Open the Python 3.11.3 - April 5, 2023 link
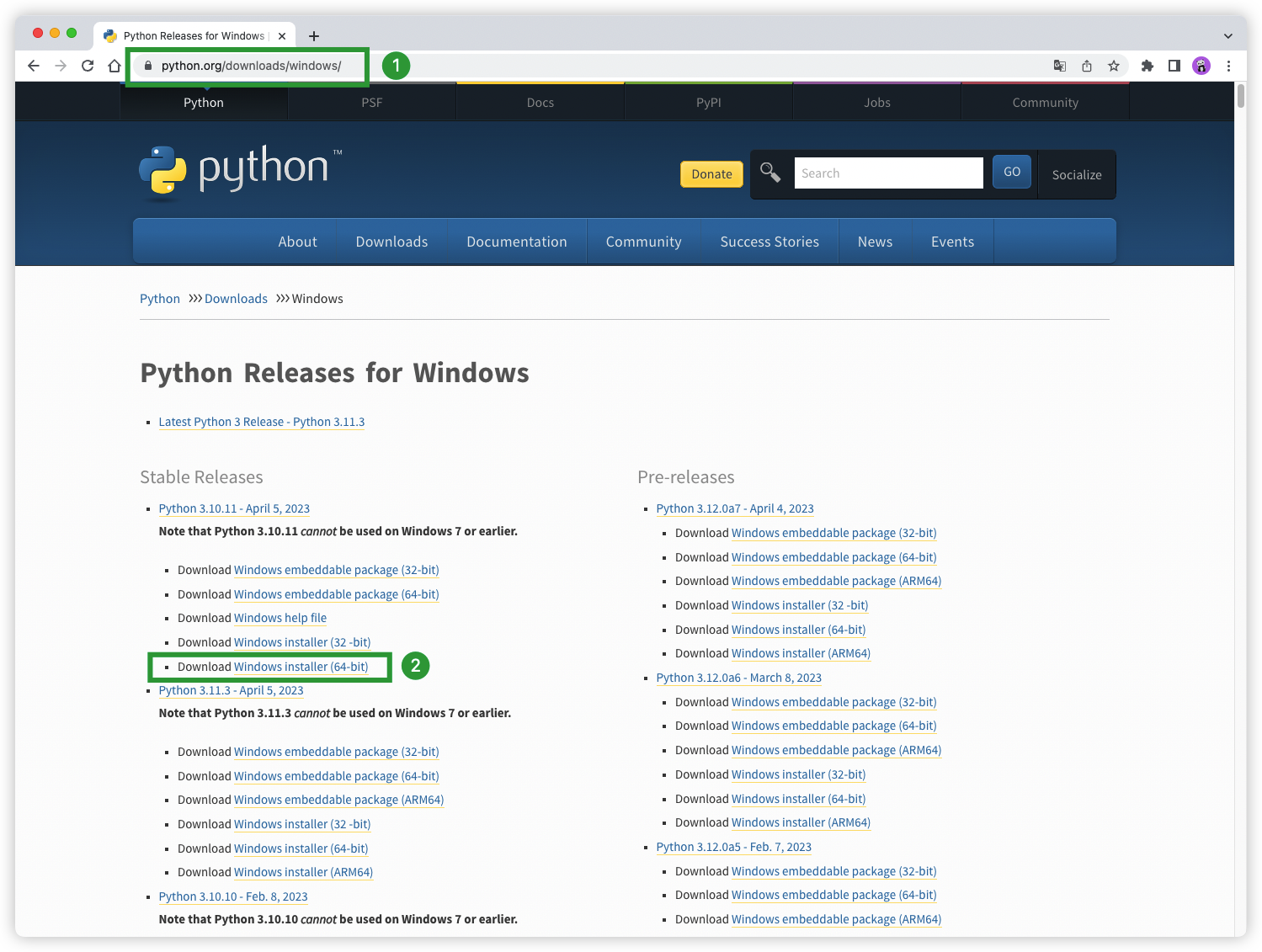1262x952 pixels. (x=232, y=690)
